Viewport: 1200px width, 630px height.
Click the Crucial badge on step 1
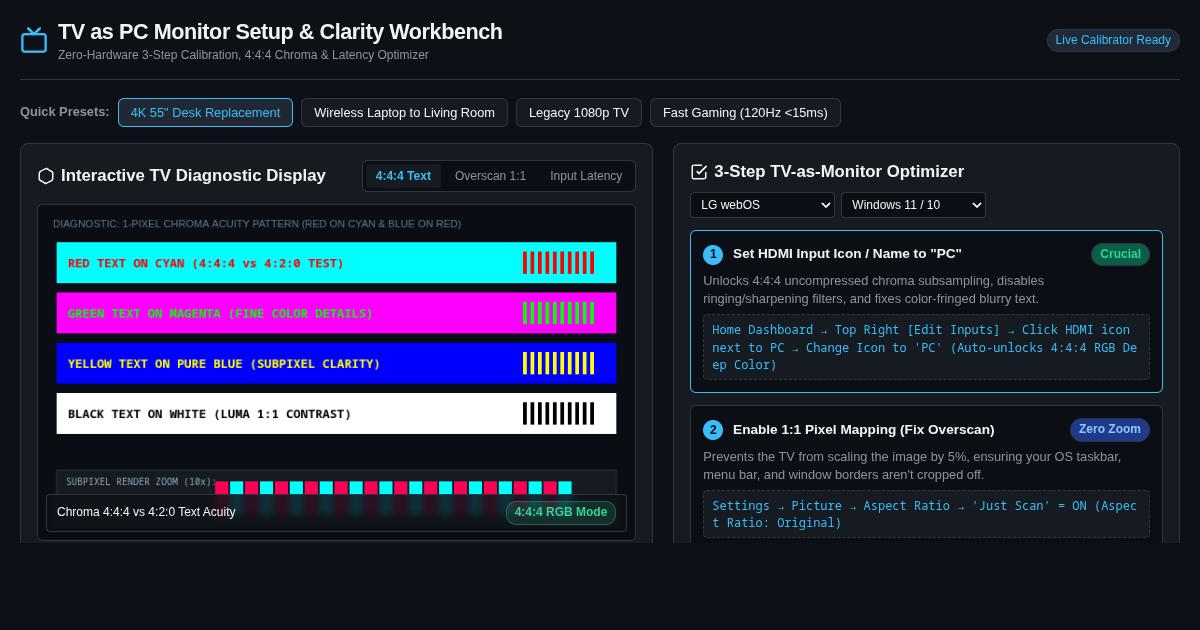(x=1120, y=254)
